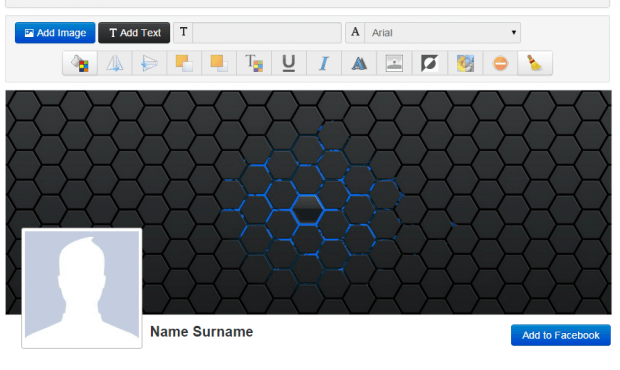Open the text color icon
620x370 pixels.
coord(254,63)
